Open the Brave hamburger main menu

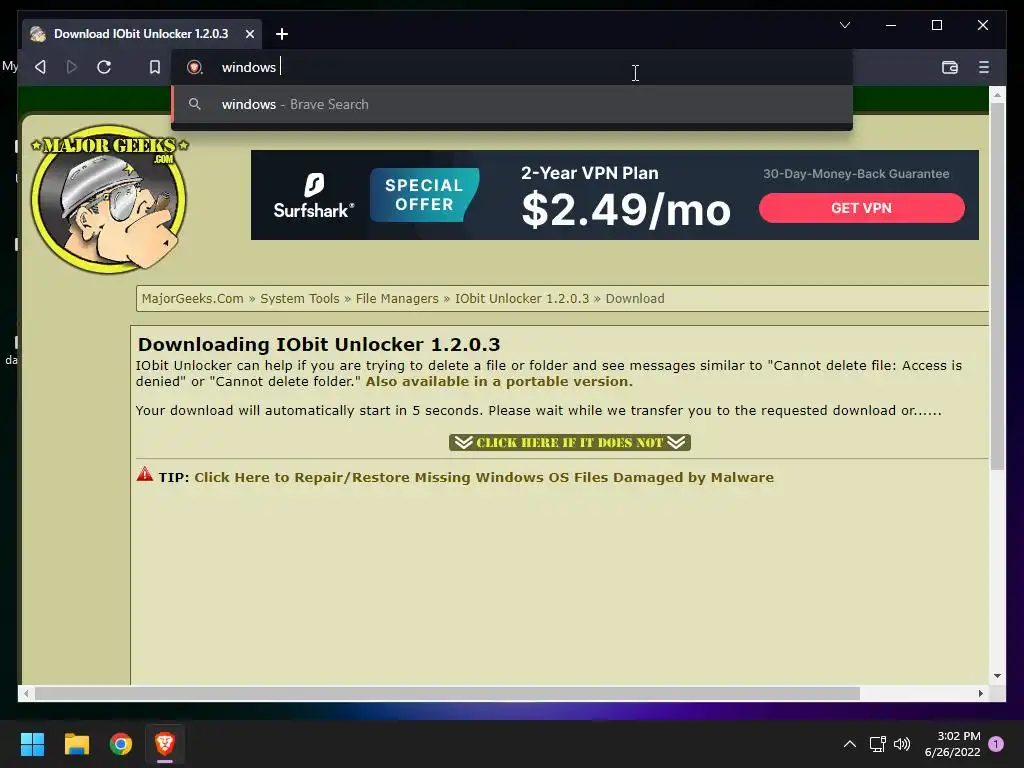[x=984, y=67]
